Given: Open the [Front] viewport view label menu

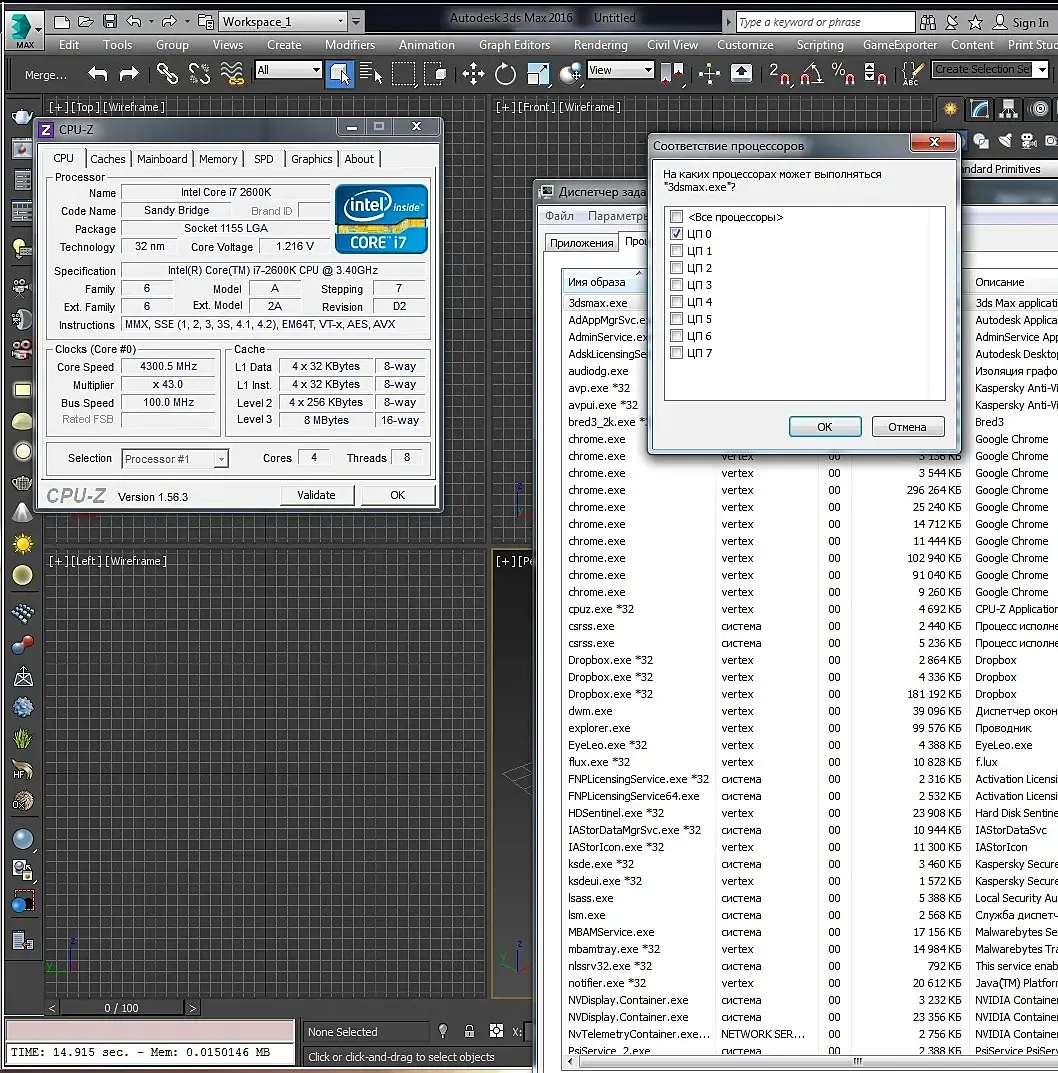Looking at the screenshot, I should click(x=537, y=107).
